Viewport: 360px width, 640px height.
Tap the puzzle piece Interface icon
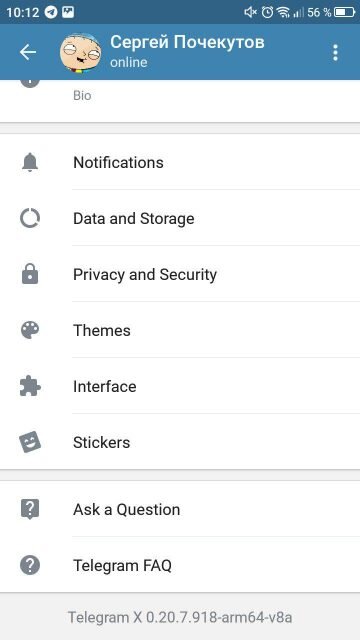click(30, 386)
